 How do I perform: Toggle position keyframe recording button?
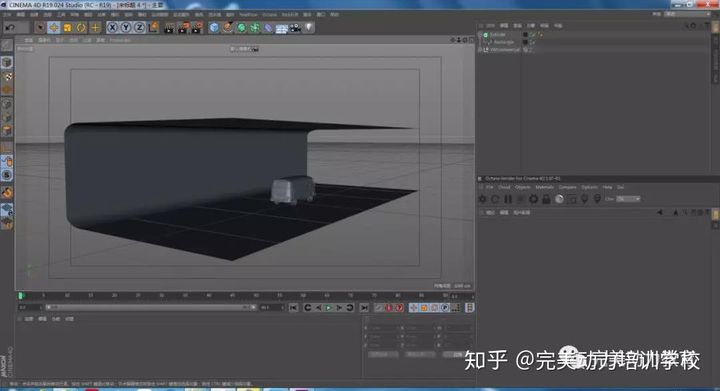(413, 307)
